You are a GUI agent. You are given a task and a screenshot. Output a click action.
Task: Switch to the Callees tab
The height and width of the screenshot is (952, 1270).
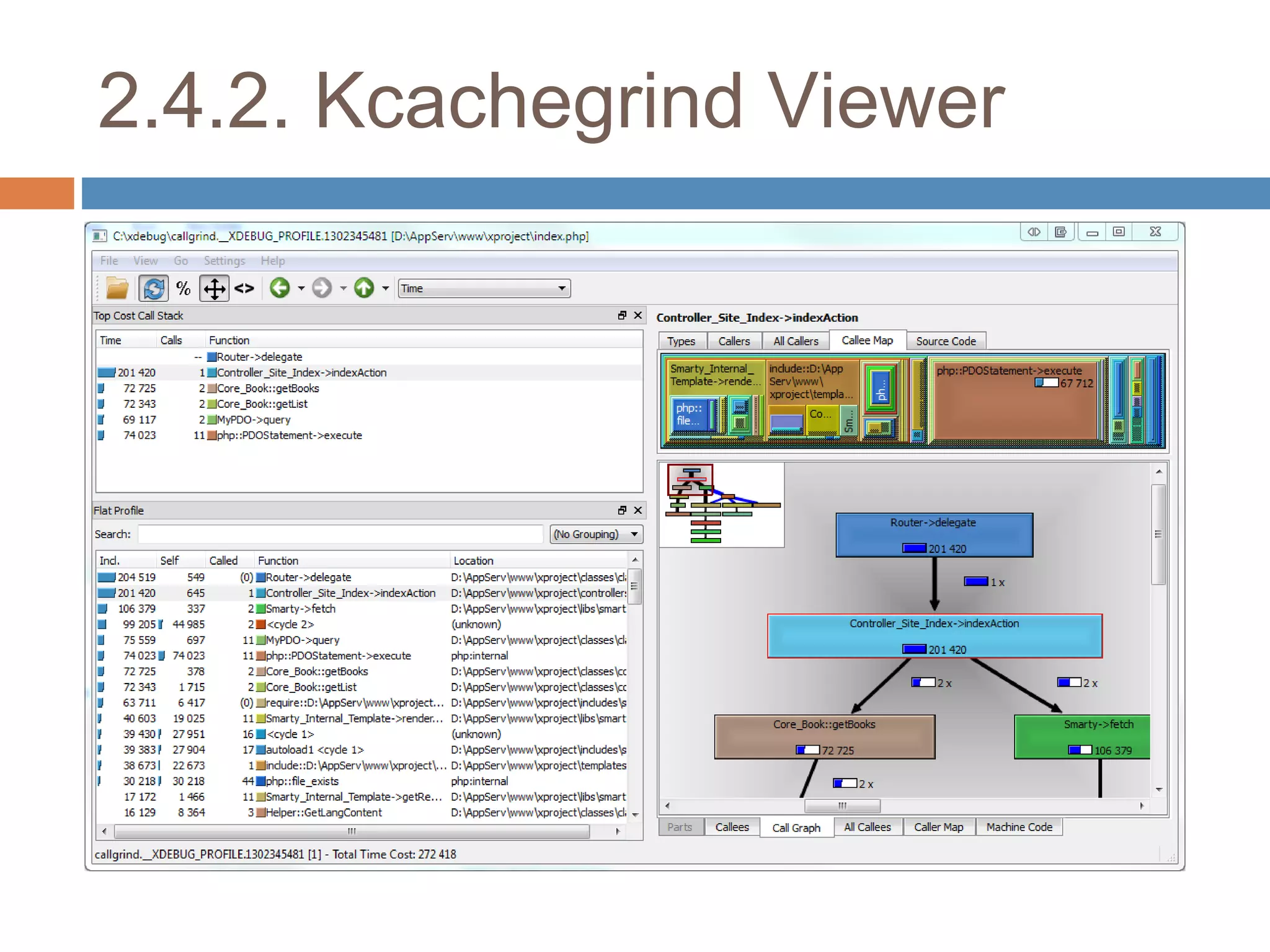tap(732, 827)
